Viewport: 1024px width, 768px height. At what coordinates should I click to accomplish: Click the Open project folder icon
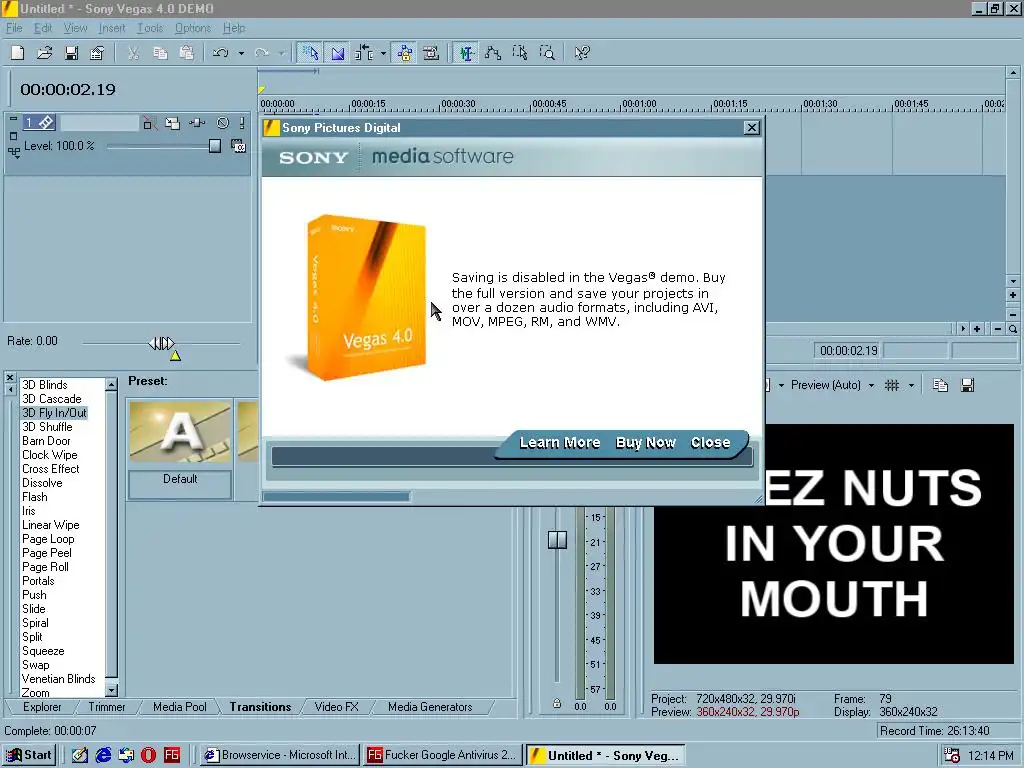pyautogui.click(x=44, y=53)
